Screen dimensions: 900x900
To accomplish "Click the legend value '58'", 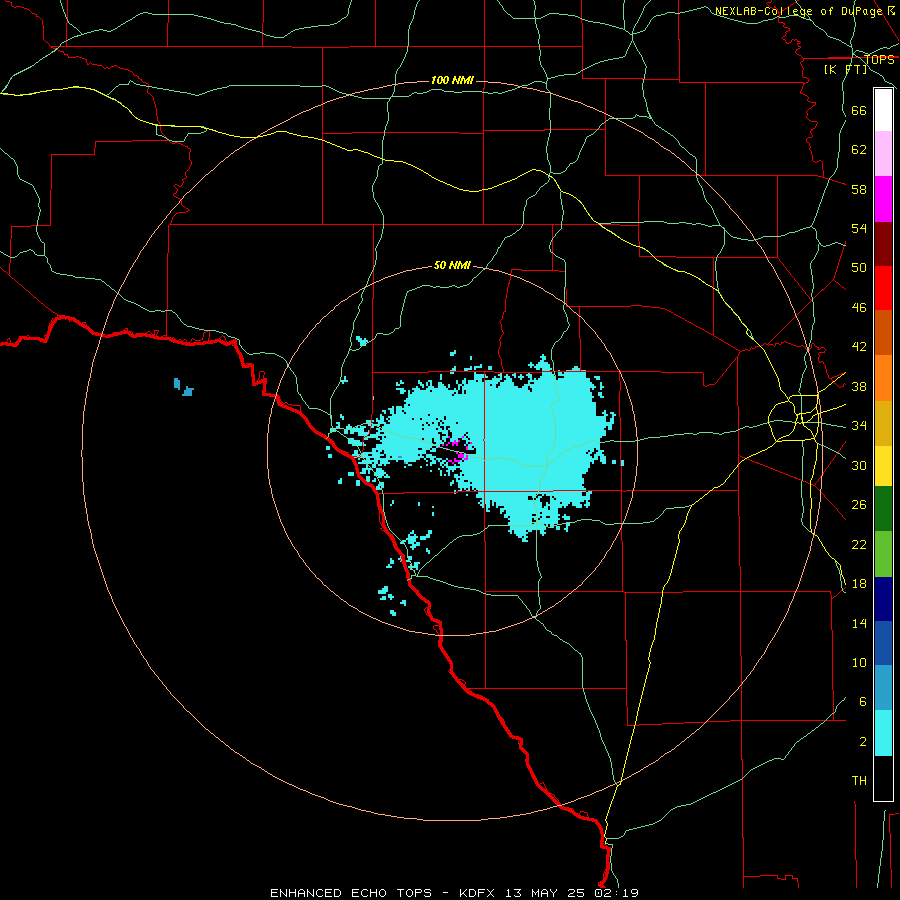I will (859, 189).
